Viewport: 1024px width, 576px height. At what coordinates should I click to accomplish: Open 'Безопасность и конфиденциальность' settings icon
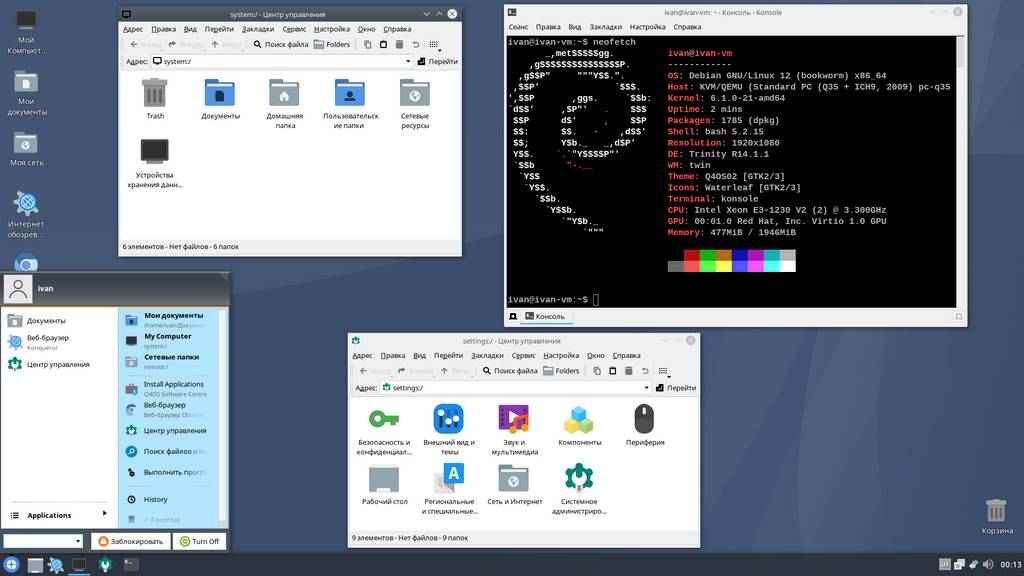(384, 419)
